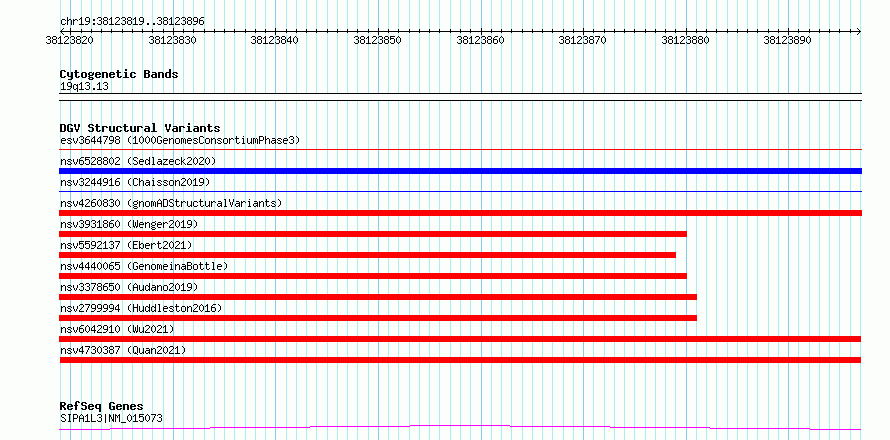Open variant nsv3931860 (Wenger2019) label
Viewport: 890px width, 440px height.
click(129, 224)
